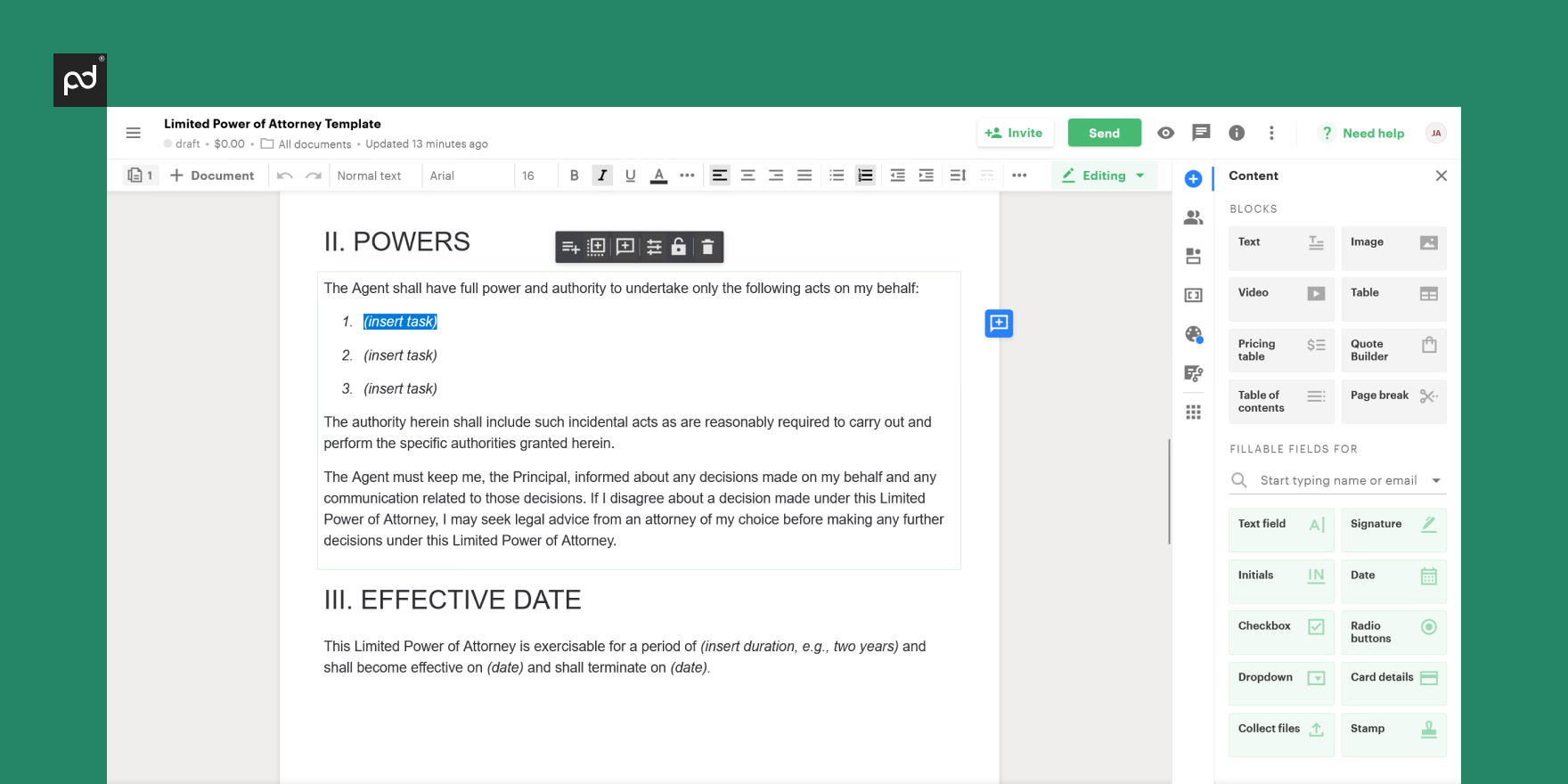Open the Editing mode dropdown
The image size is (1568, 784).
tap(1104, 176)
